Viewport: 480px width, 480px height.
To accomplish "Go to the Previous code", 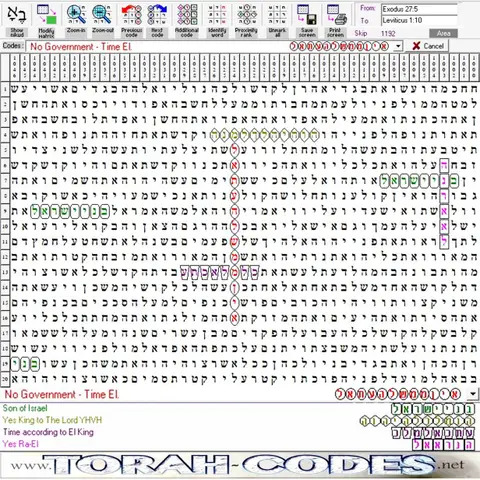I will (x=132, y=21).
